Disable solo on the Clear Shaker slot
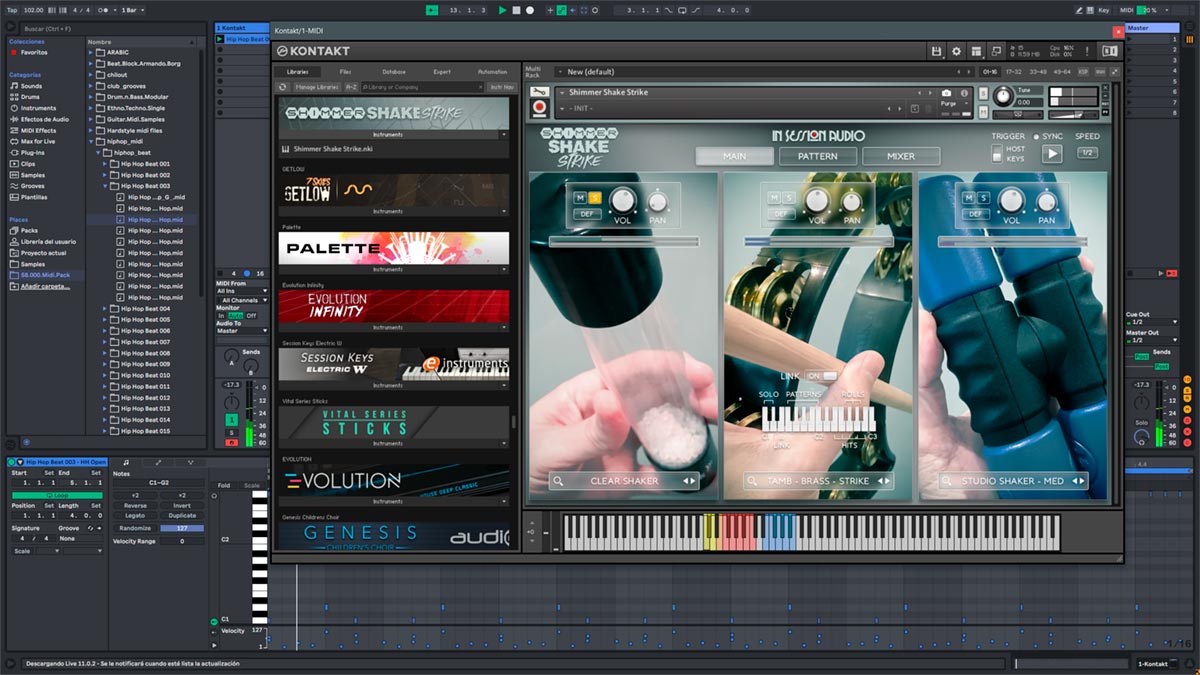The width and height of the screenshot is (1200, 675). click(594, 197)
